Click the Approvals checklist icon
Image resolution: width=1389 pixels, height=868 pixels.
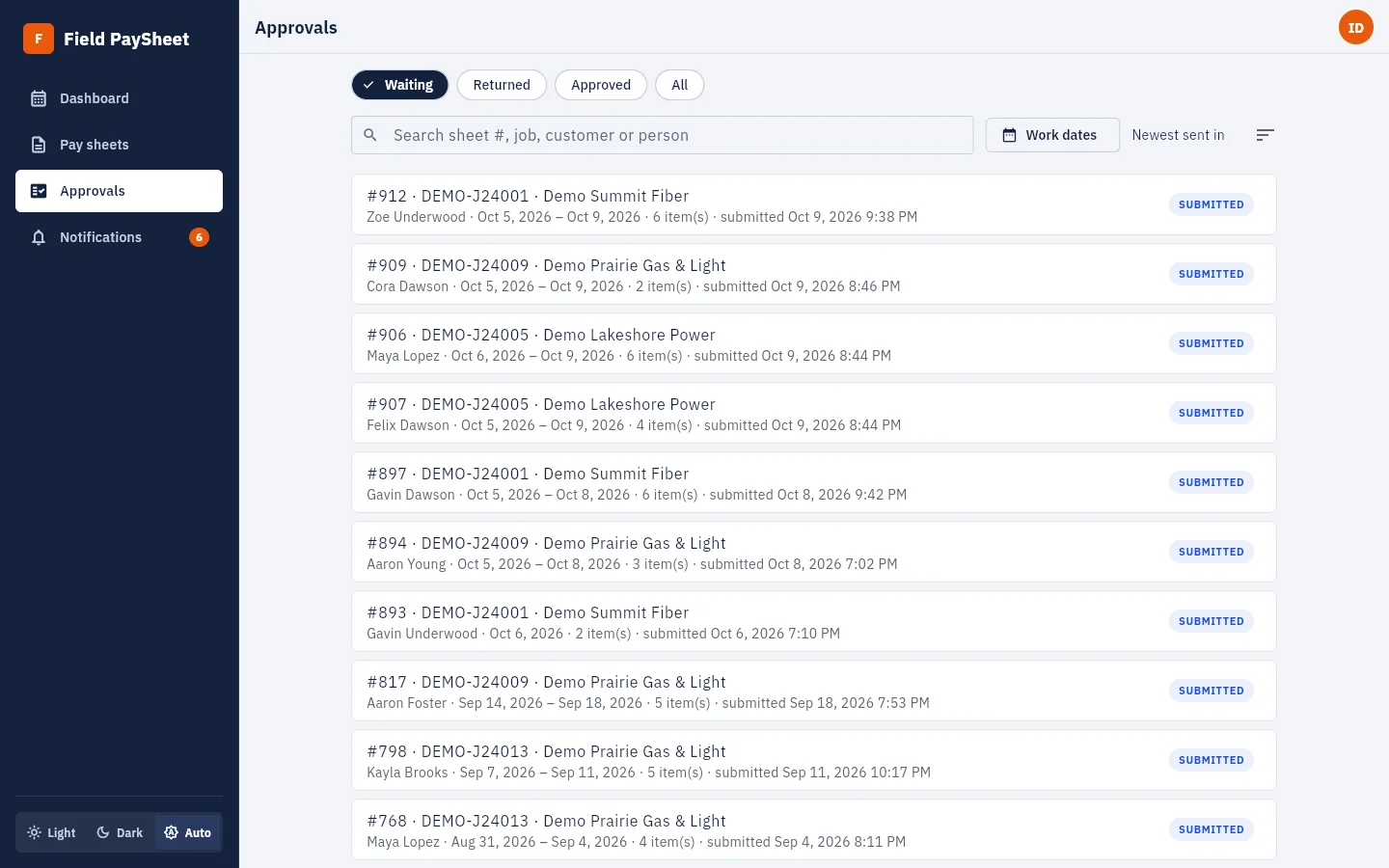[39, 191]
